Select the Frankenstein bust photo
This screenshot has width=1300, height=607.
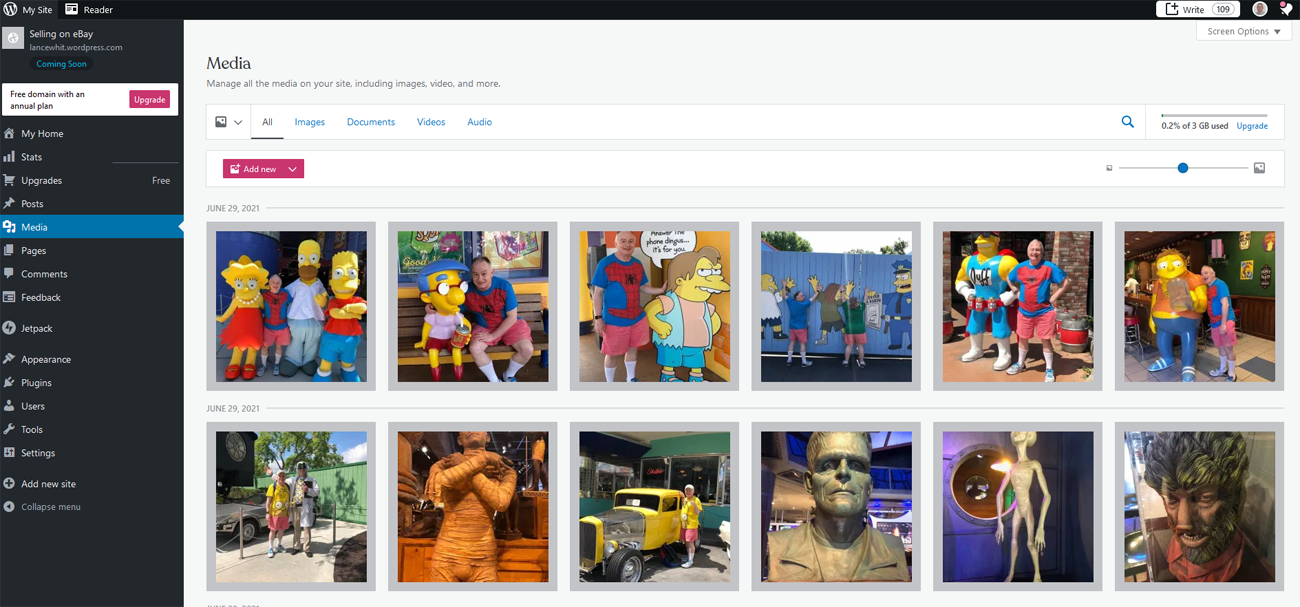[x=836, y=506]
